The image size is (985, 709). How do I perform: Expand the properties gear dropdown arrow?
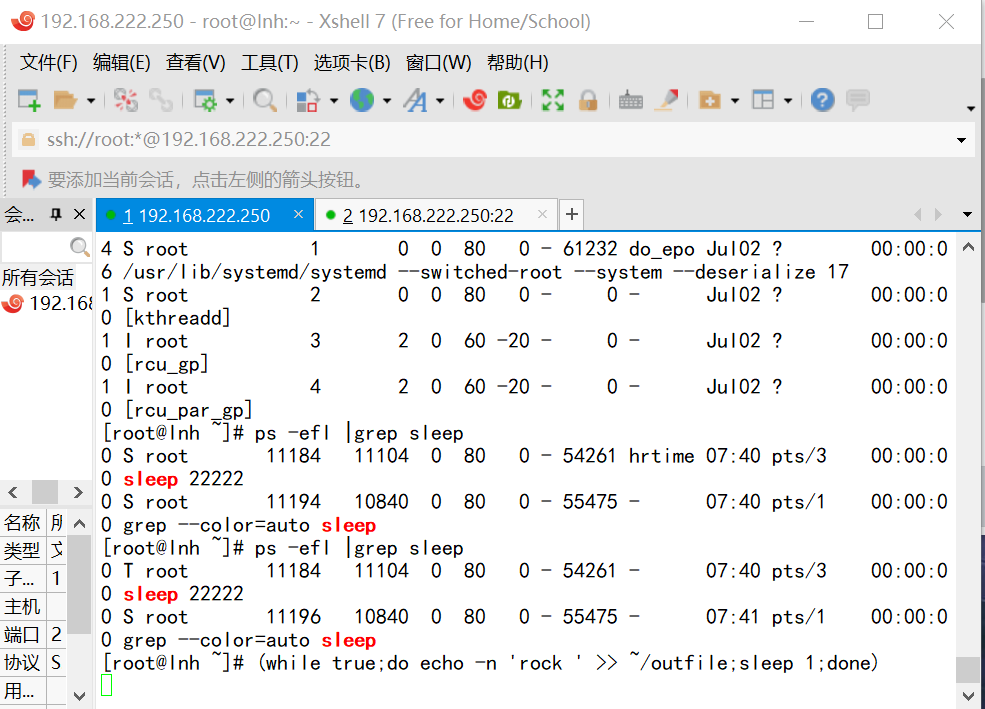click(x=230, y=100)
